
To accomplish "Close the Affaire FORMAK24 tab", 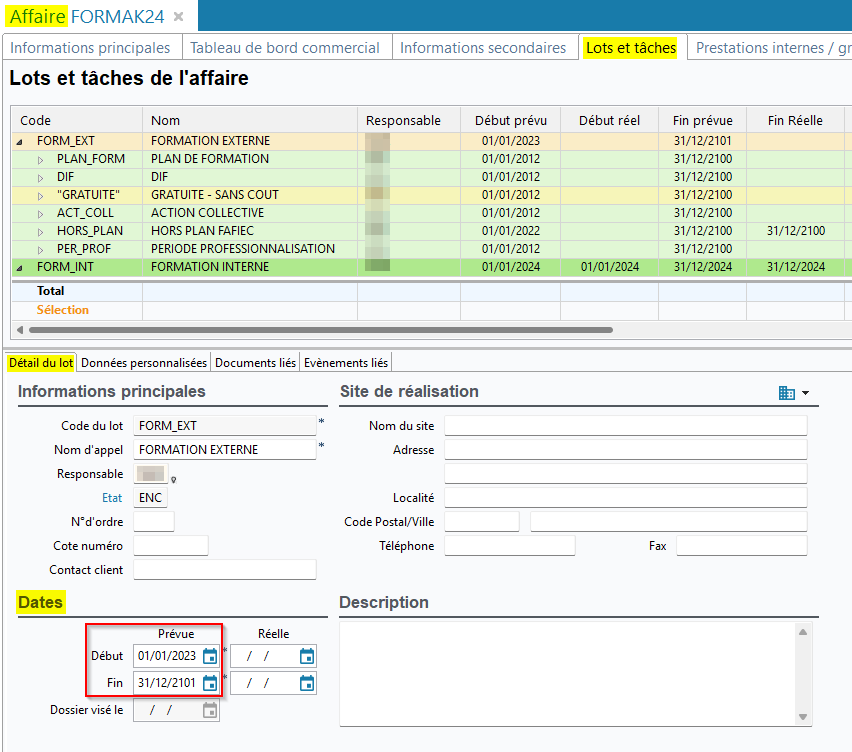I will pos(178,17).
